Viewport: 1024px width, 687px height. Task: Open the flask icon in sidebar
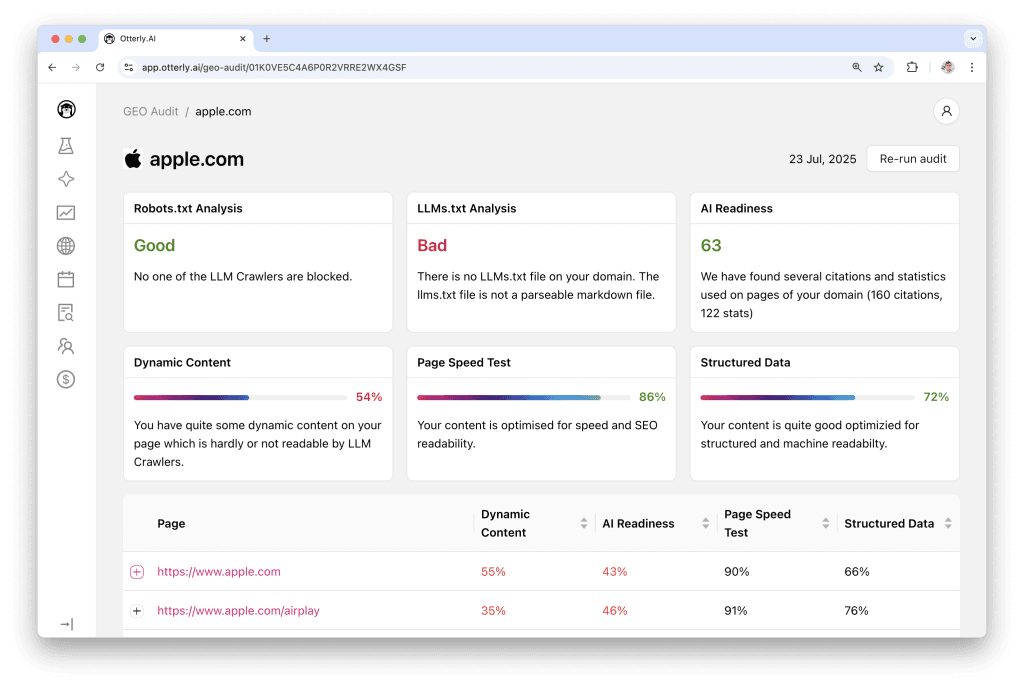pyautogui.click(x=66, y=146)
